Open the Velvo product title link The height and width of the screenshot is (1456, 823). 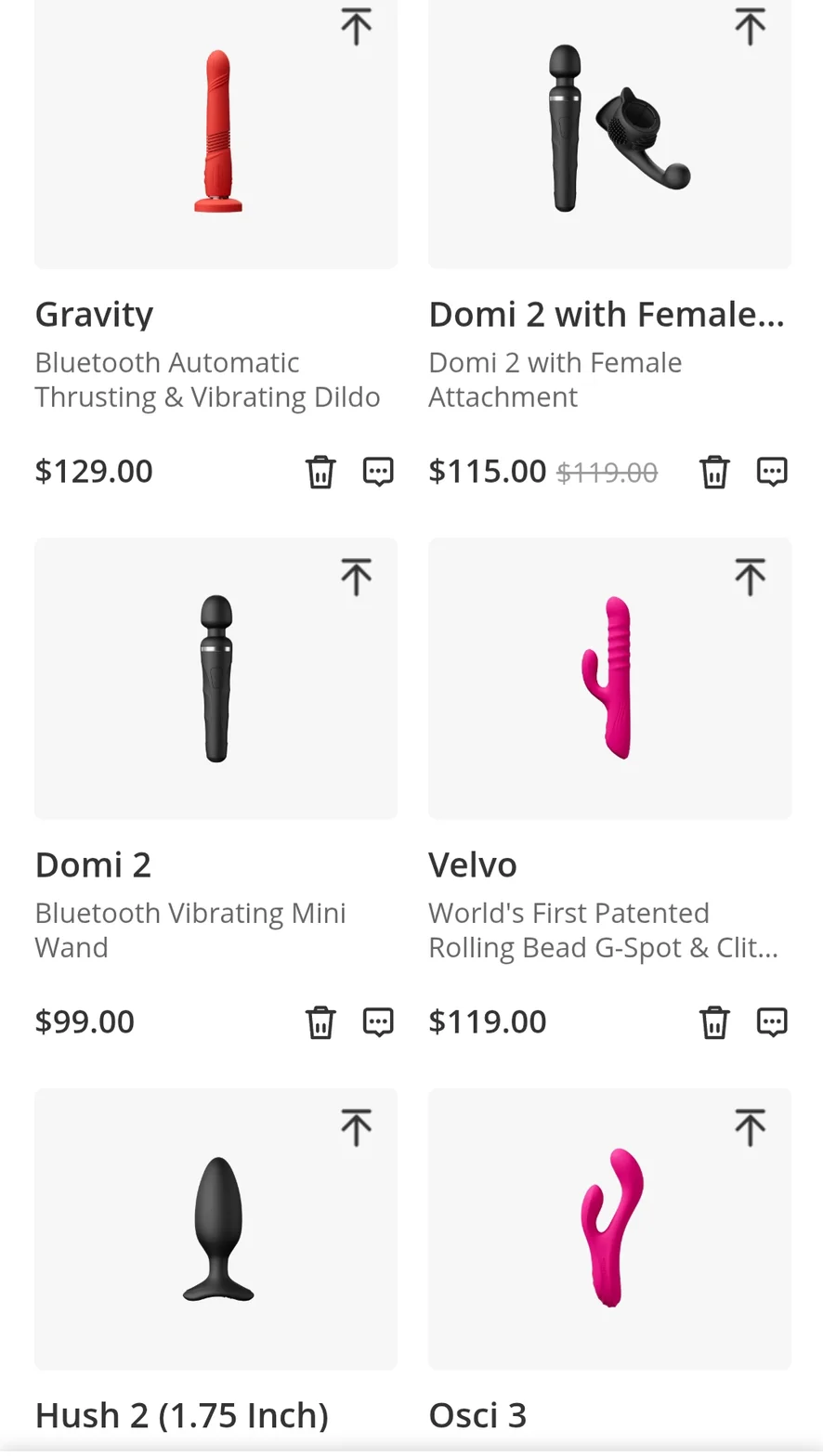tap(473, 864)
